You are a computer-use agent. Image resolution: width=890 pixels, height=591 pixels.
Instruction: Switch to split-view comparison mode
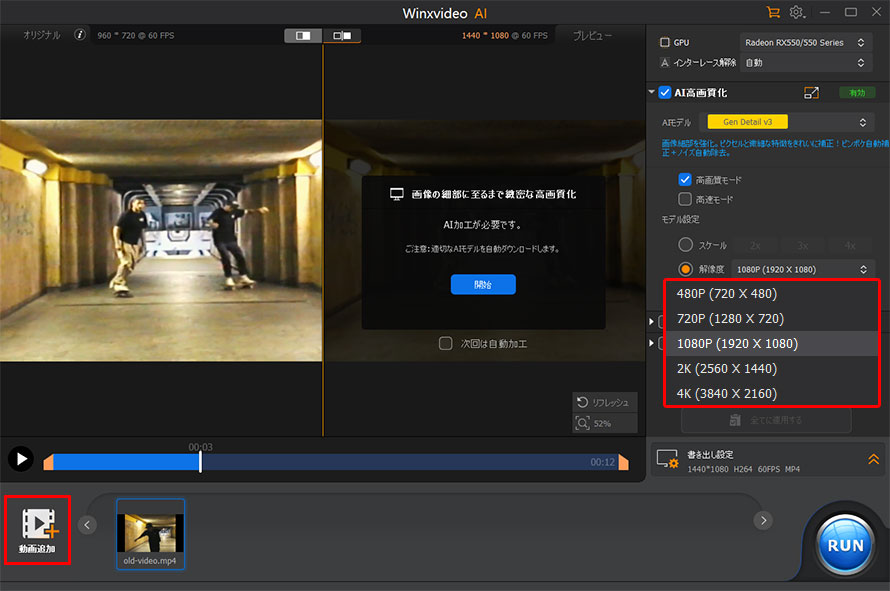(x=303, y=36)
